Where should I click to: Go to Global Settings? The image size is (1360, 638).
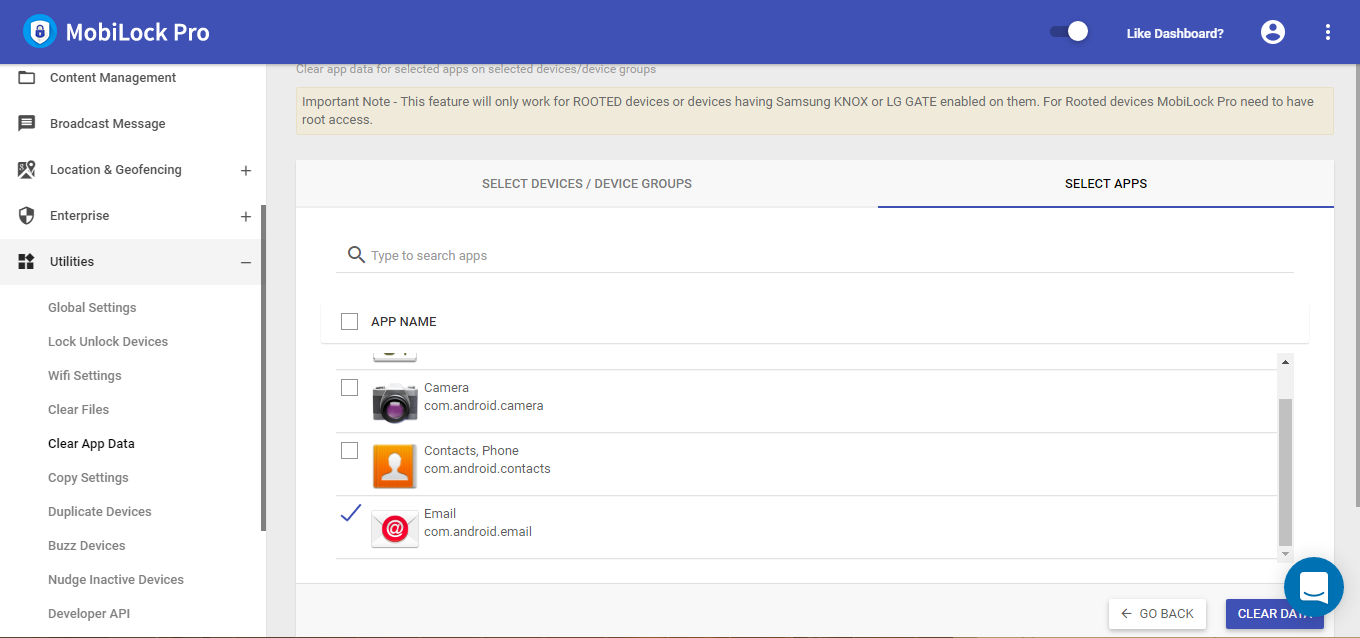(92, 308)
